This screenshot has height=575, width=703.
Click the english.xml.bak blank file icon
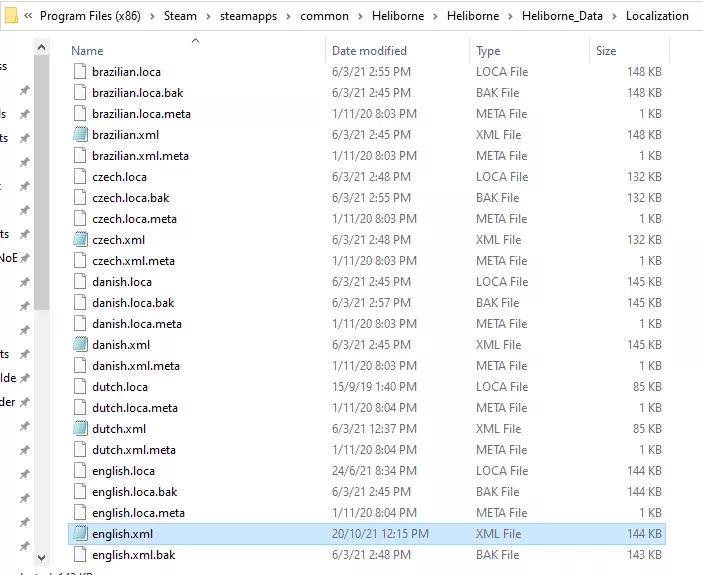(80, 554)
